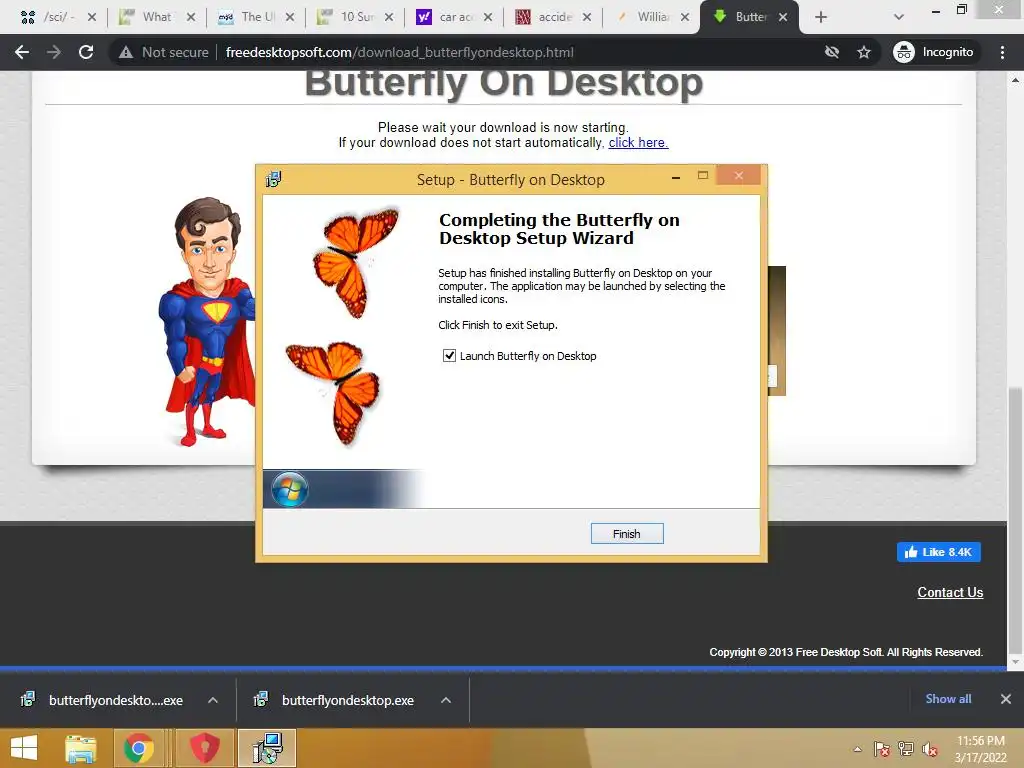Close the 'The Ul' tab

tap(290, 17)
